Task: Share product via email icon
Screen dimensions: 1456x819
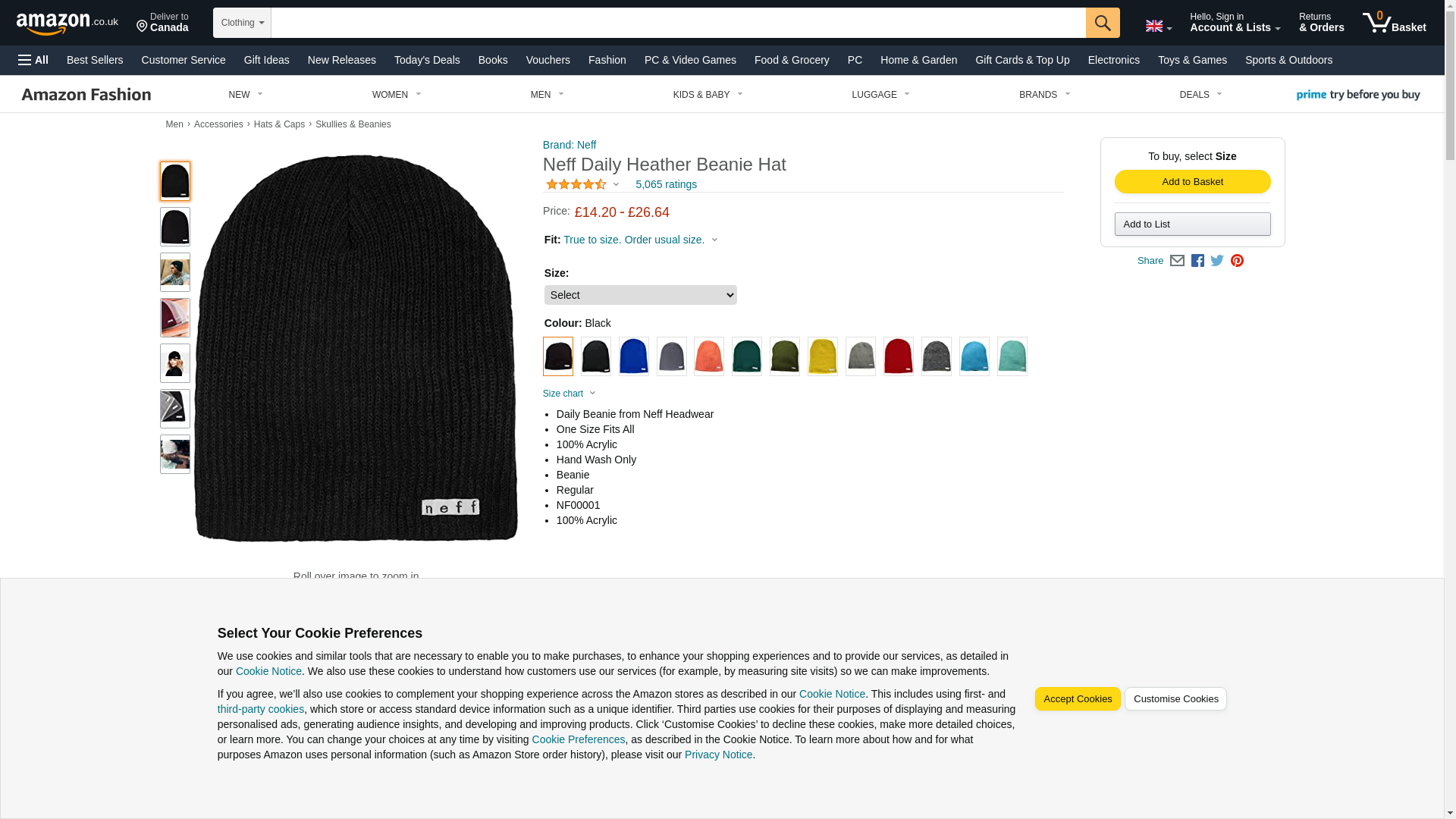Action: click(x=1176, y=261)
